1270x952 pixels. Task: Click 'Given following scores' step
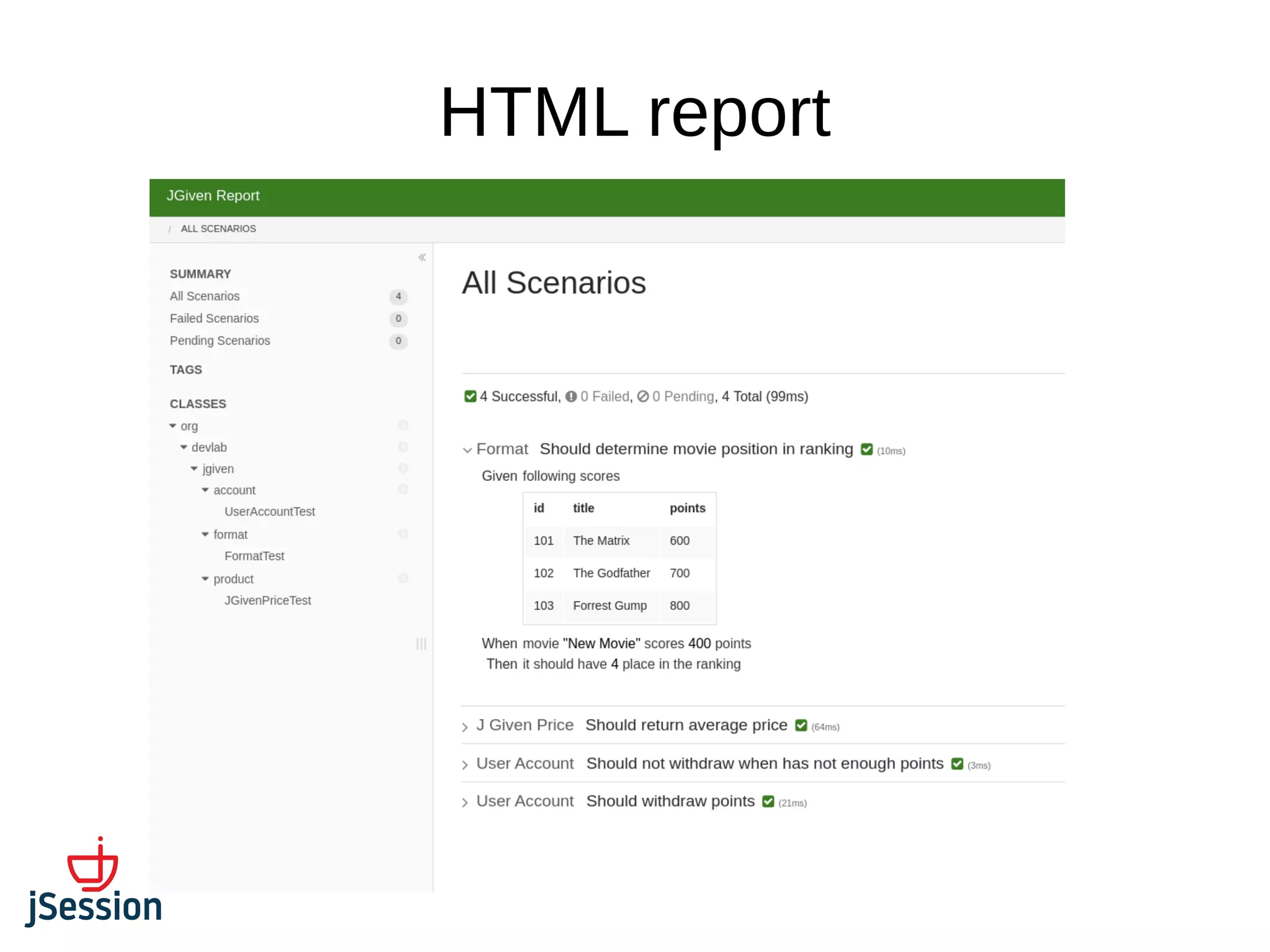[551, 476]
